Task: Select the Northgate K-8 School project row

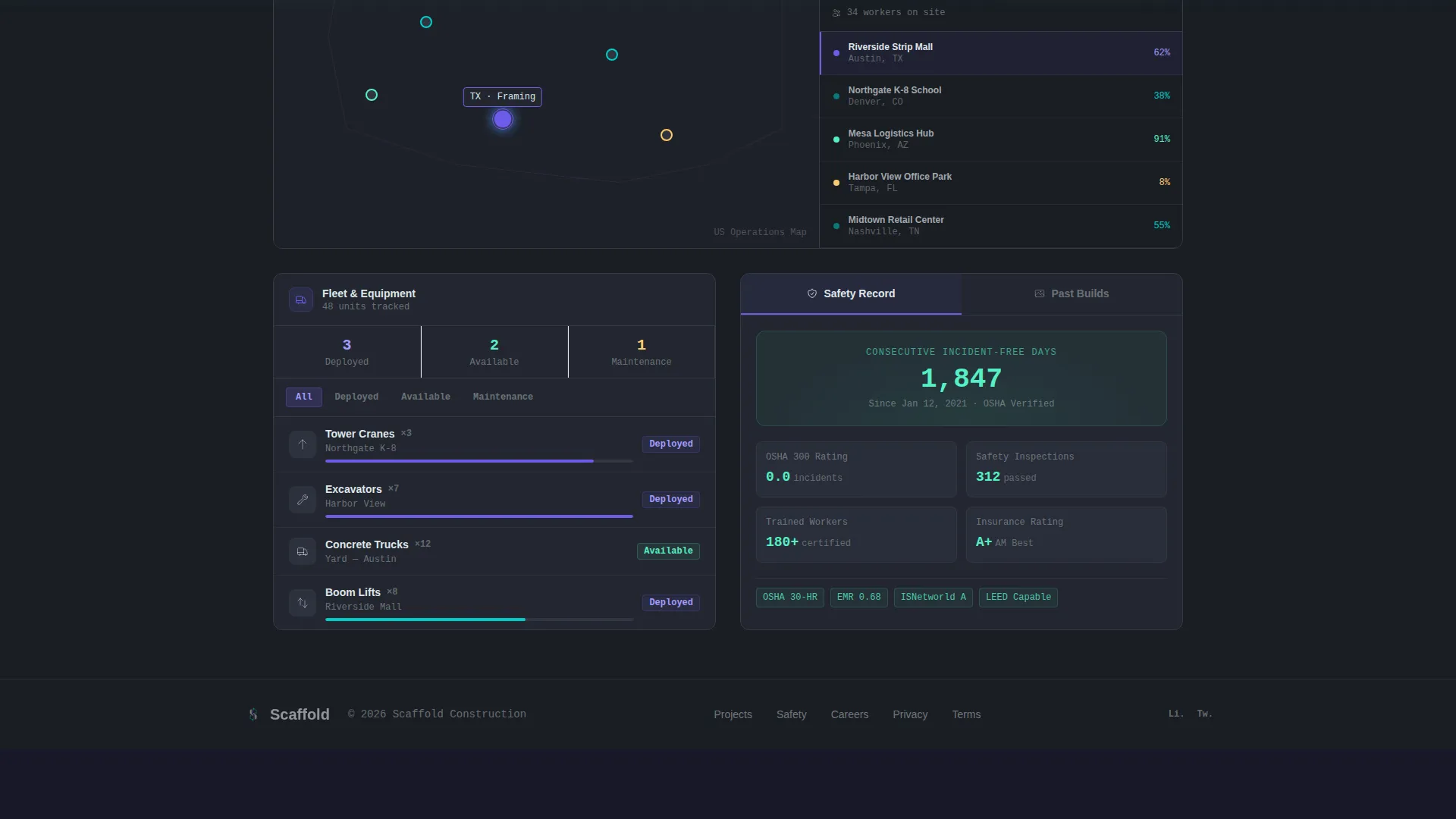Action: click(1001, 96)
